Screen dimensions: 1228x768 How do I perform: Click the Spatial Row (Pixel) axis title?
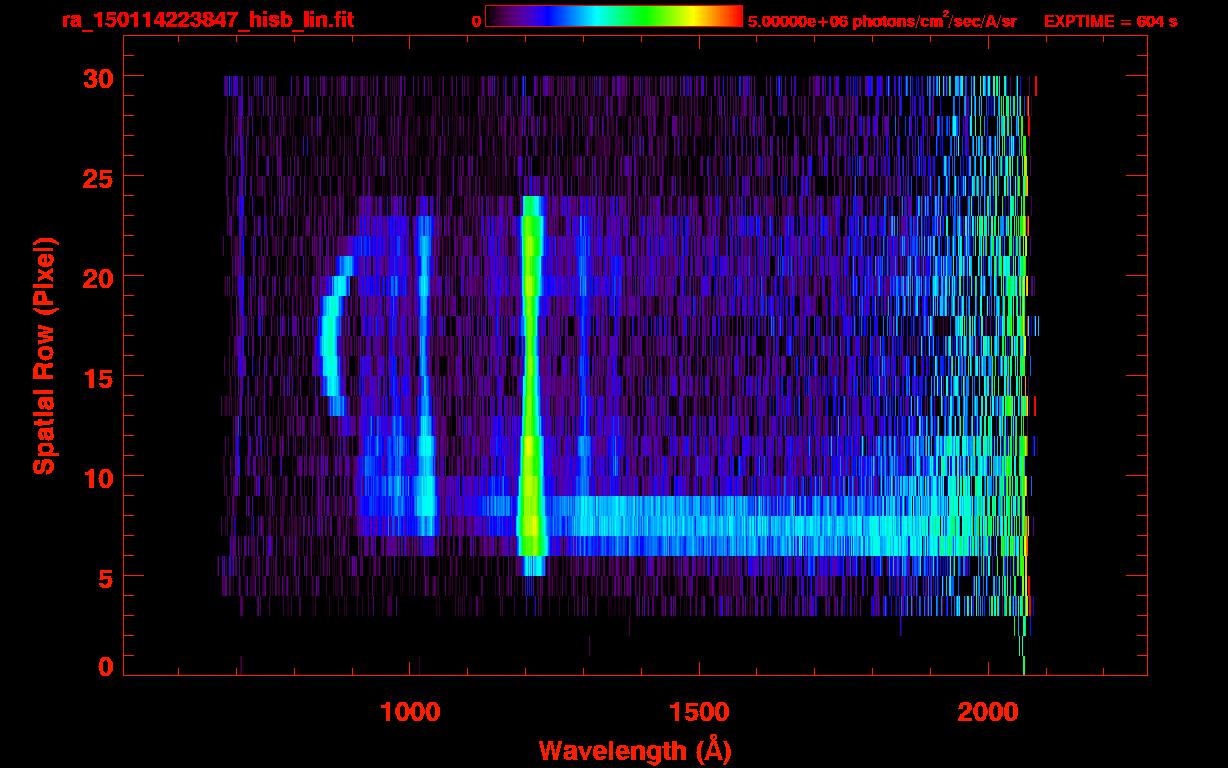pos(44,356)
